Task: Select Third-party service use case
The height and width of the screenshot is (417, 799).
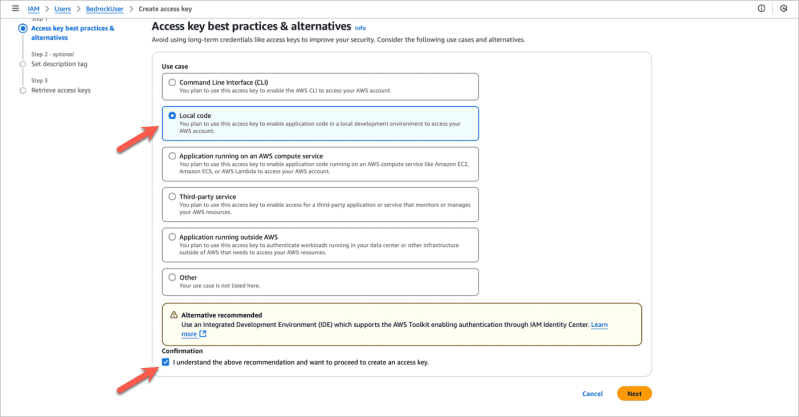Action: tap(172, 196)
